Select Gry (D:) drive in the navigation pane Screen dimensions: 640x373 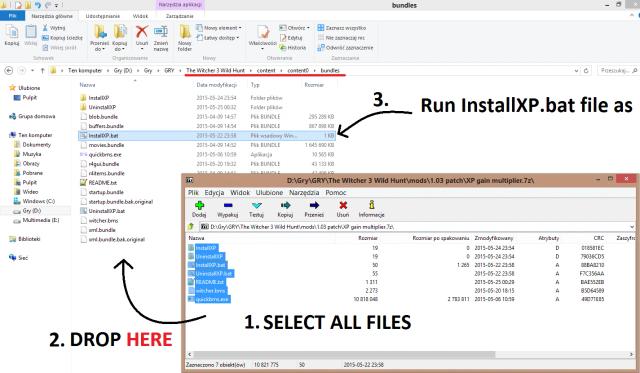[31, 211]
